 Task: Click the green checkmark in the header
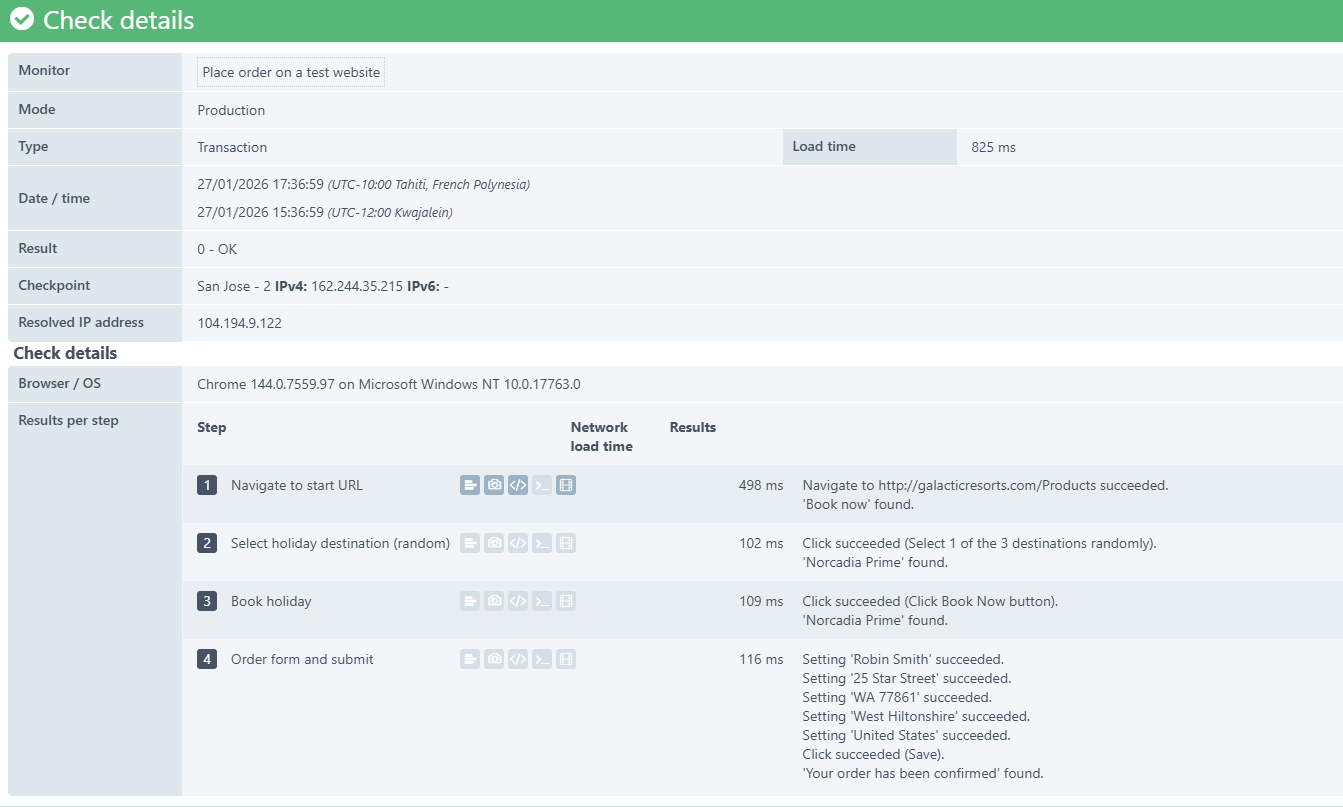(20, 19)
